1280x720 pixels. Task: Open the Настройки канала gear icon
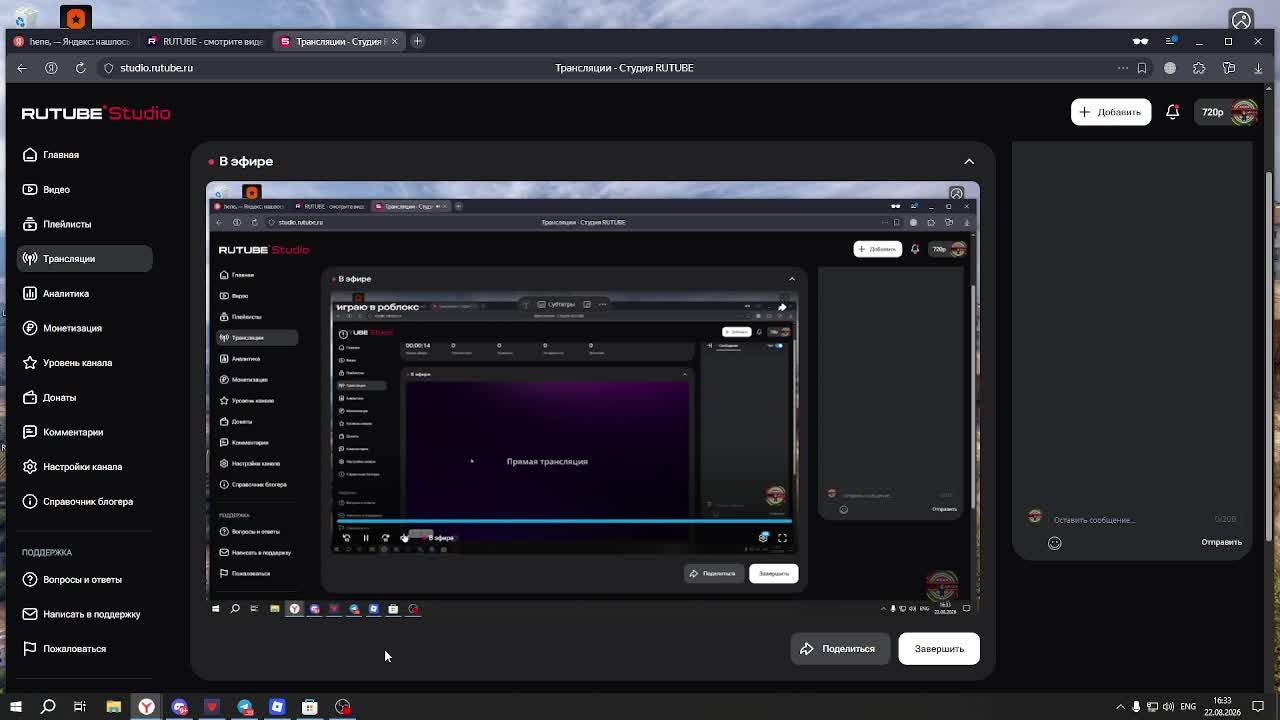(30, 467)
